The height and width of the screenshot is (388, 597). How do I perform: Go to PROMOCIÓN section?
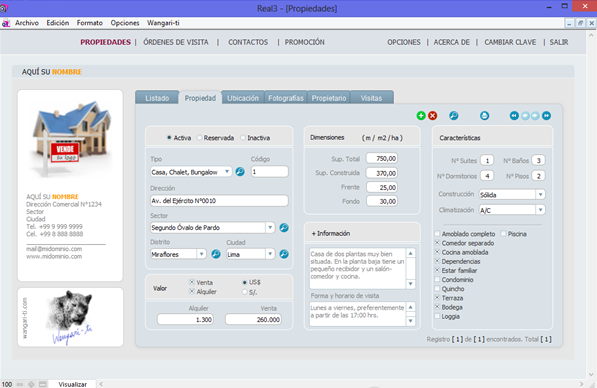[x=305, y=42]
